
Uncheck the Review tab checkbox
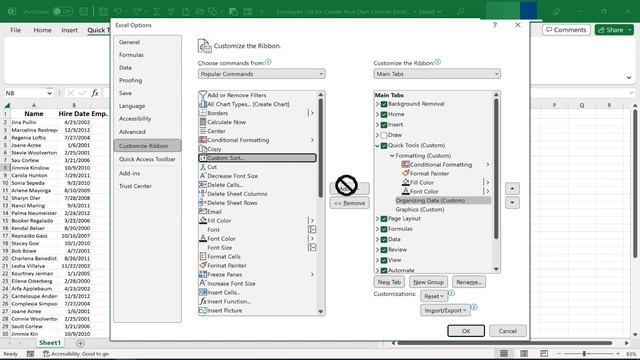[x=384, y=250]
